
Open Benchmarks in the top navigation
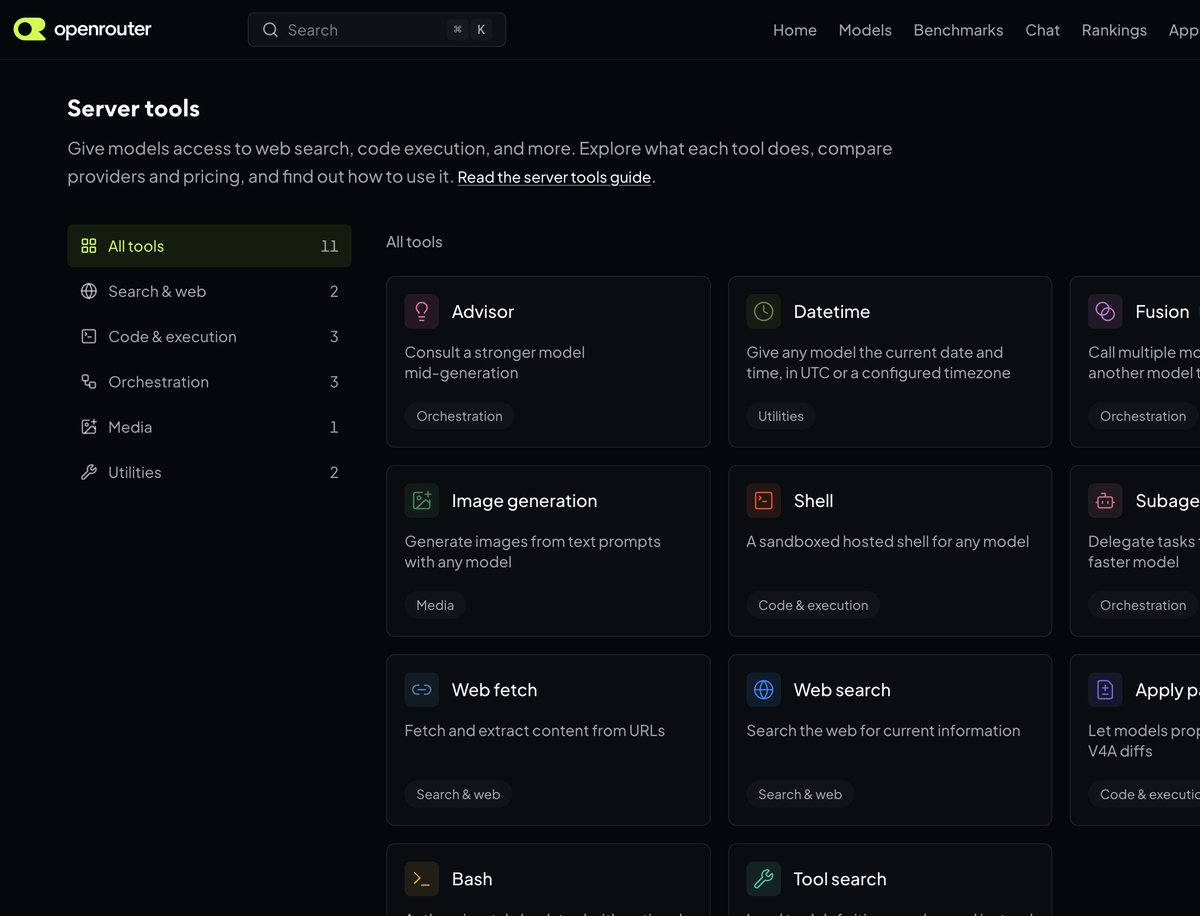tap(958, 30)
